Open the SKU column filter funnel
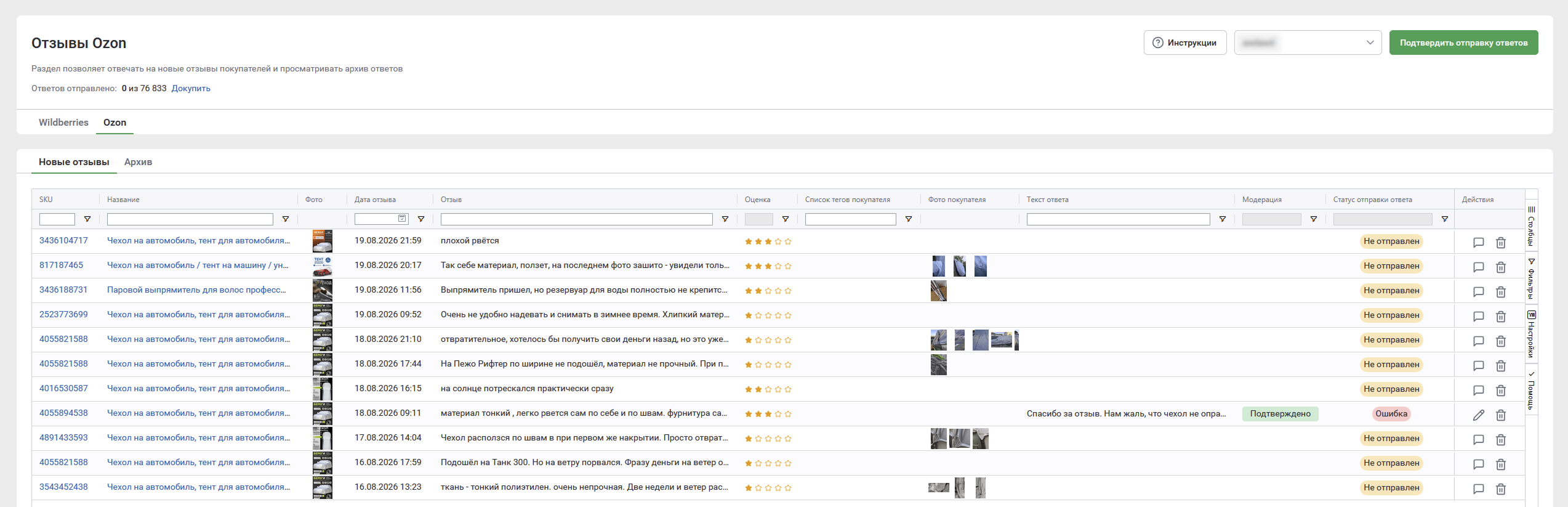Screen dimensions: 1568x507 (x=87, y=219)
